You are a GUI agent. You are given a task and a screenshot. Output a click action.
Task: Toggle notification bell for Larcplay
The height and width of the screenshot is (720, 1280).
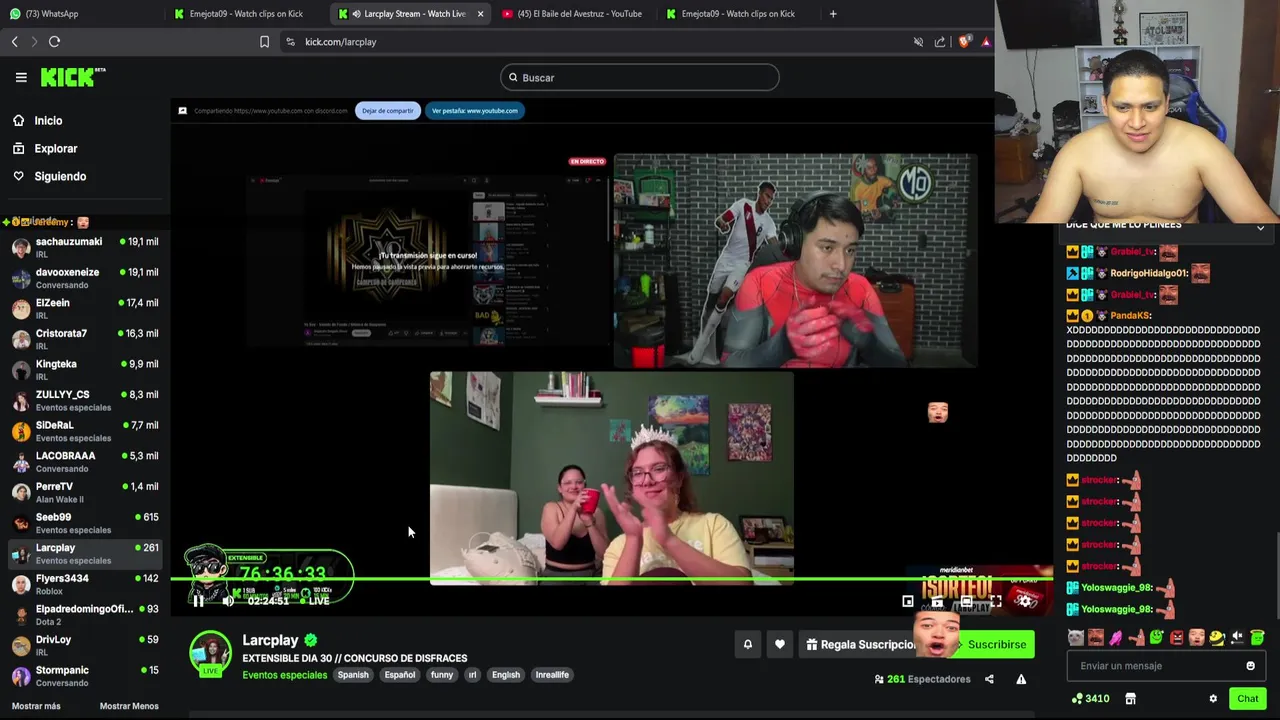pyautogui.click(x=747, y=645)
